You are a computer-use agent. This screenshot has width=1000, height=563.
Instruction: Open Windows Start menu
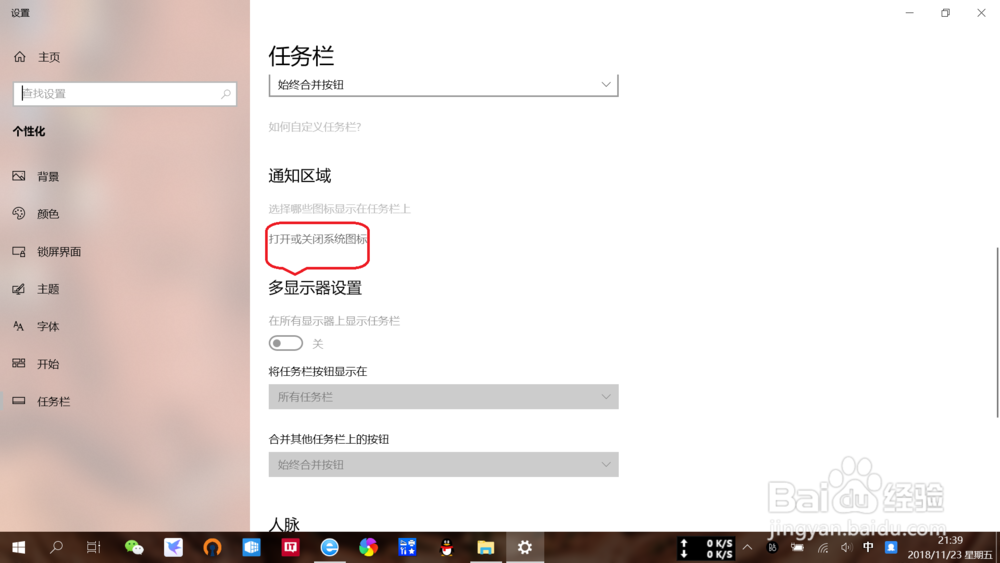click(18, 547)
